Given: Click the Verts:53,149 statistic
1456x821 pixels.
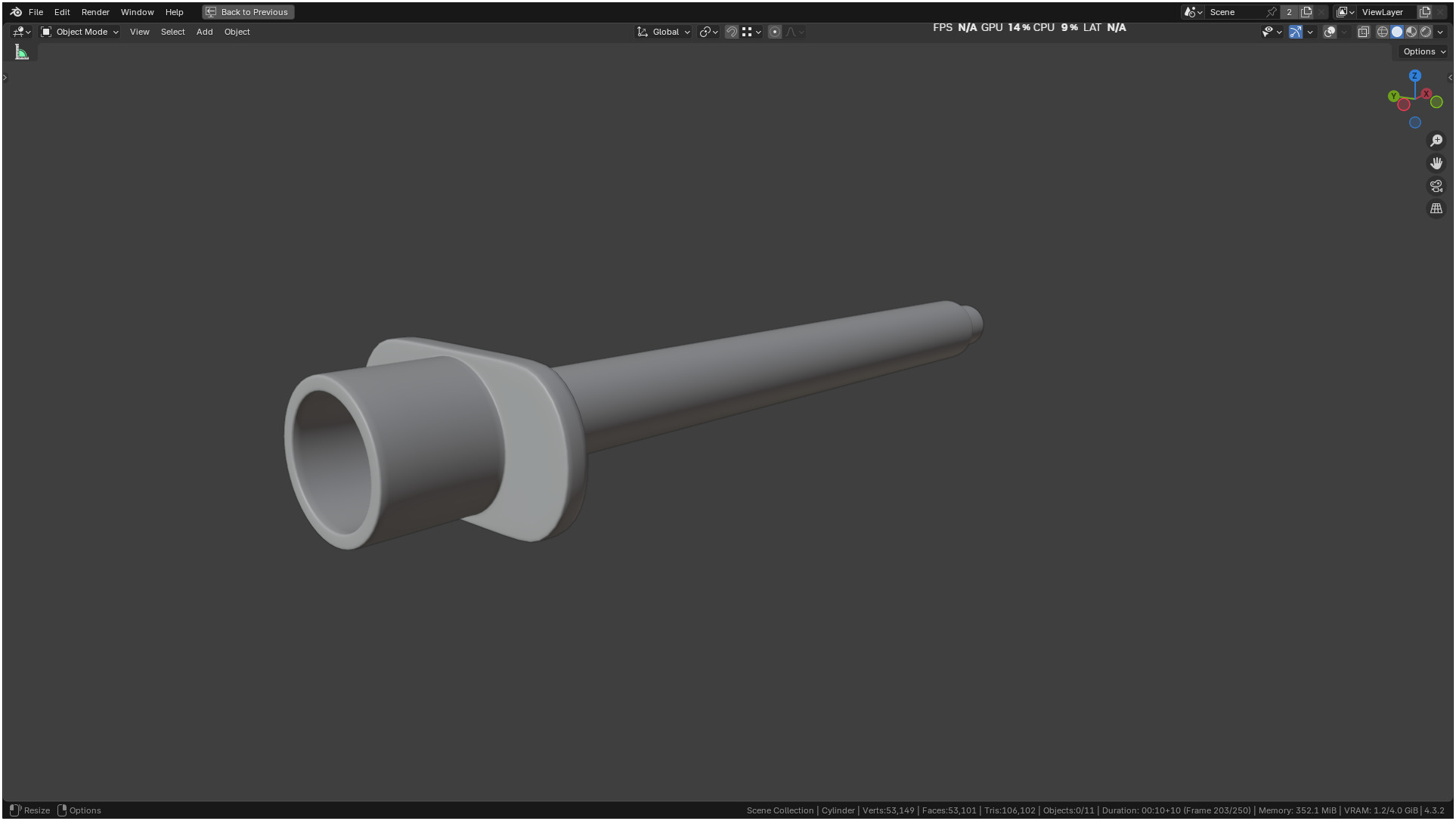Looking at the screenshot, I should (x=888, y=810).
